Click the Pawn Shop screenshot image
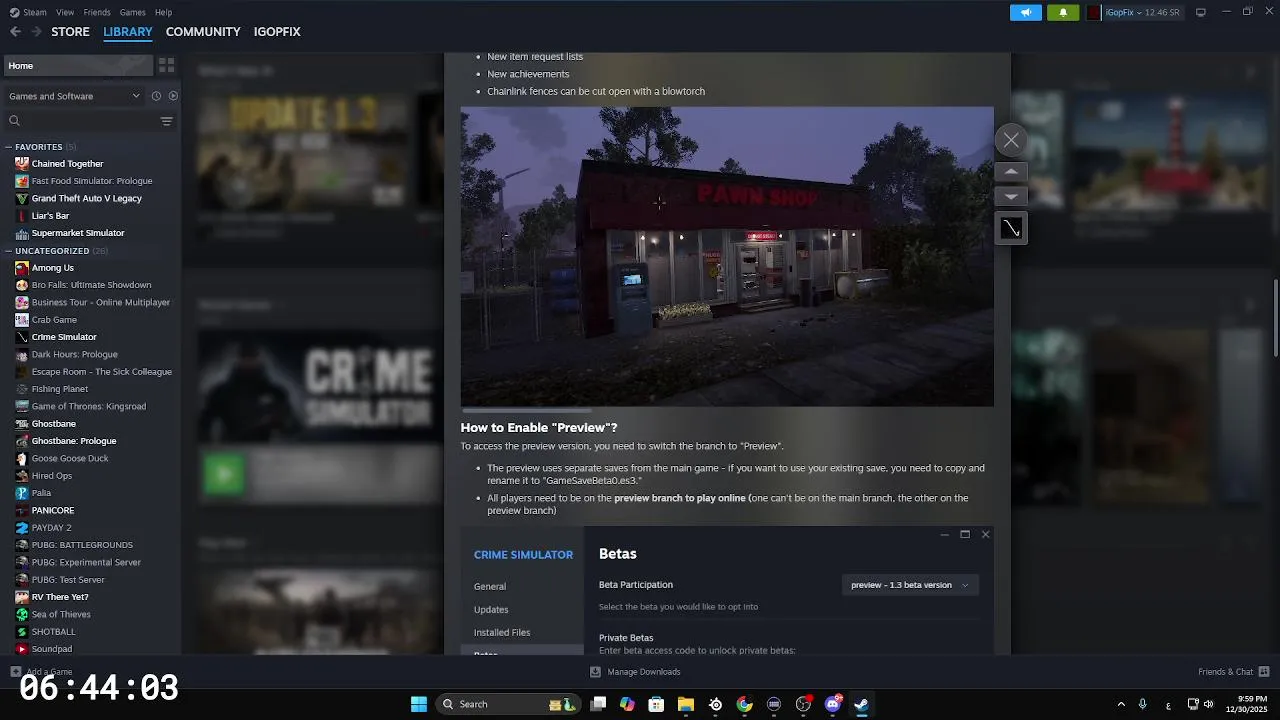Screen dimensions: 1280x720 tap(727, 256)
